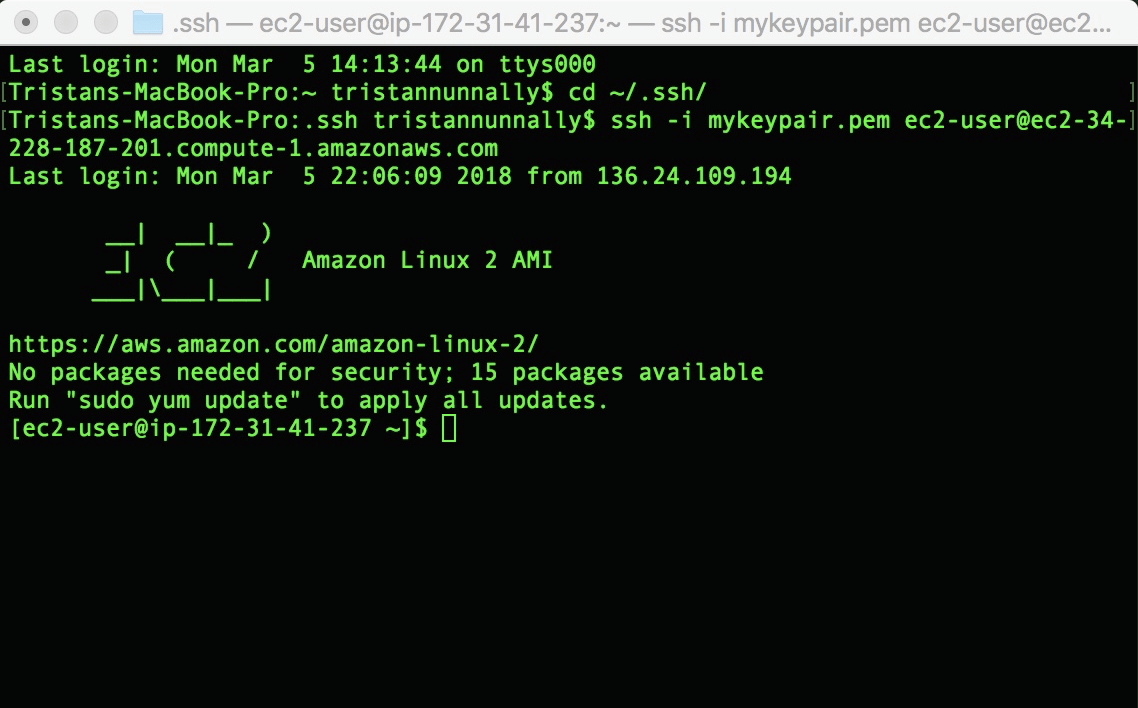The width and height of the screenshot is (1138, 708).
Task: Click the Amazon EC2 ASCII art logo
Action: 182,261
